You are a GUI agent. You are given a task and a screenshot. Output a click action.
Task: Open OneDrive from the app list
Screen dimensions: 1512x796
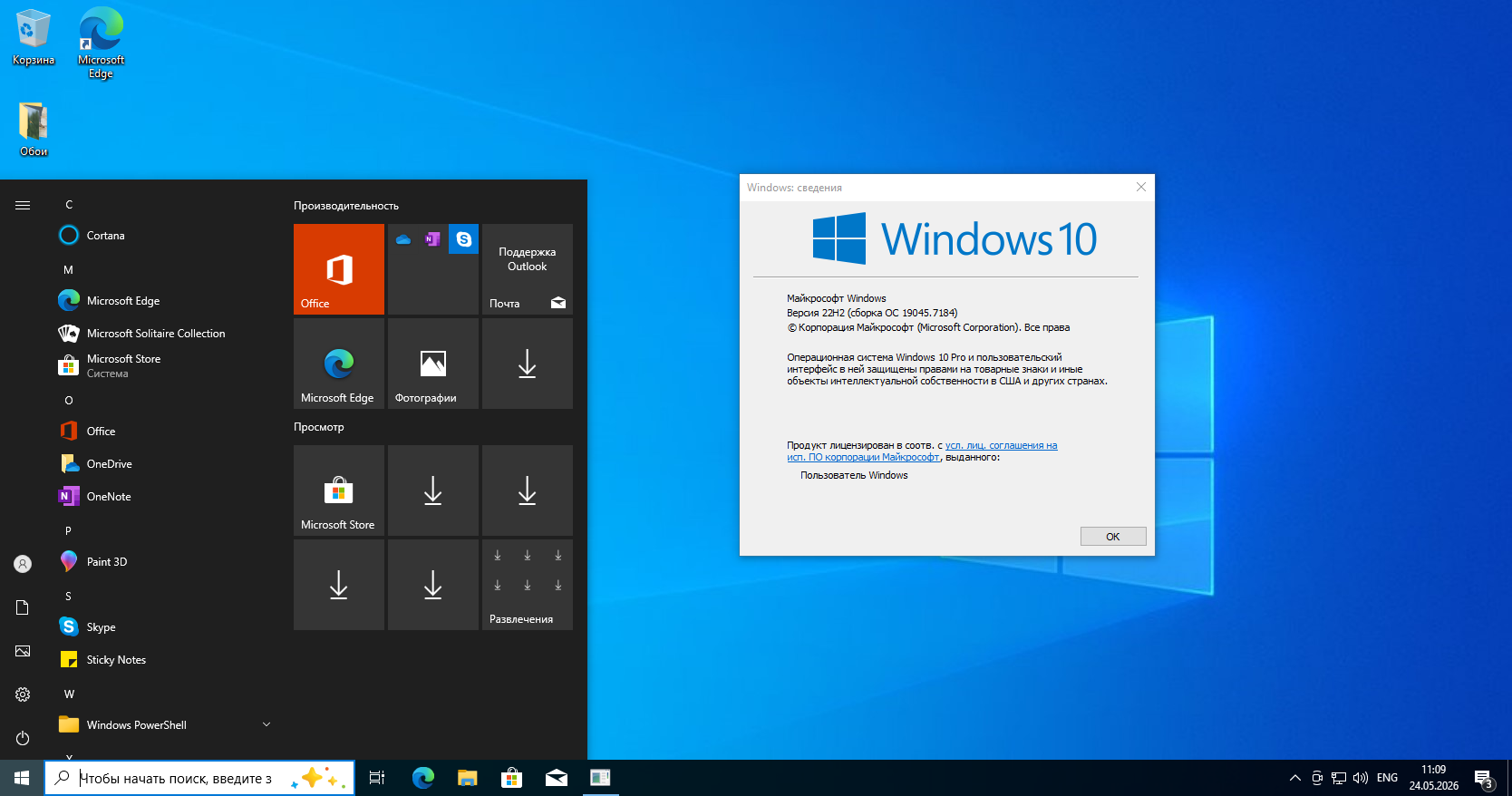point(165,464)
